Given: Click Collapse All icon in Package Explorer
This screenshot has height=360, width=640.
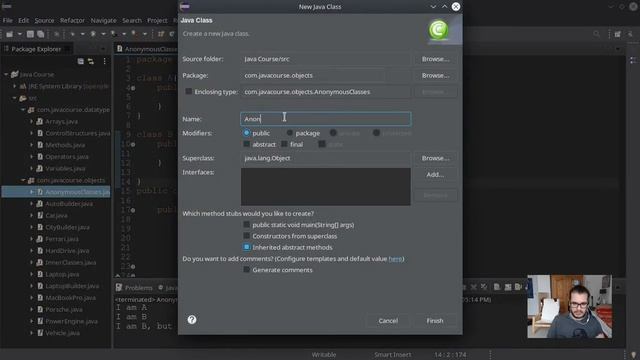Looking at the screenshot, I should [x=80, y=61].
